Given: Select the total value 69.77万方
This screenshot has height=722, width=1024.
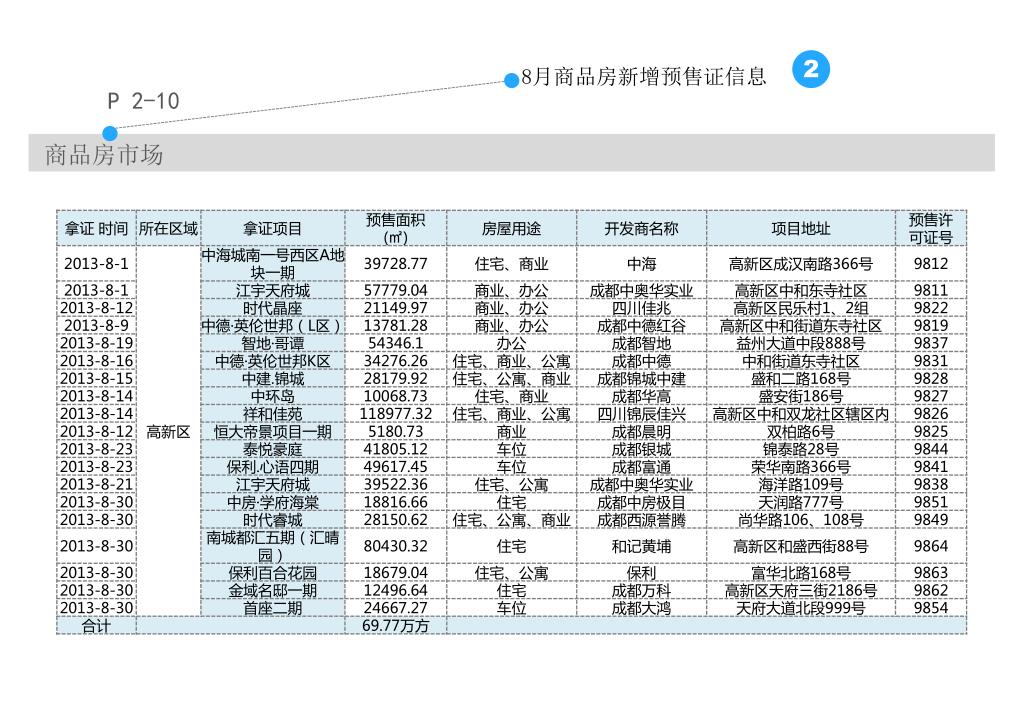Looking at the screenshot, I should tap(395, 625).
